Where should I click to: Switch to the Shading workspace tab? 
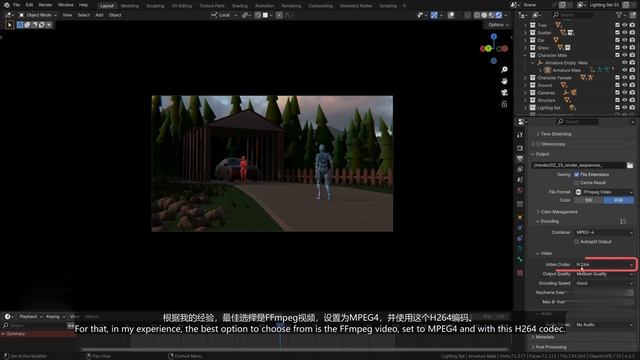240,6
